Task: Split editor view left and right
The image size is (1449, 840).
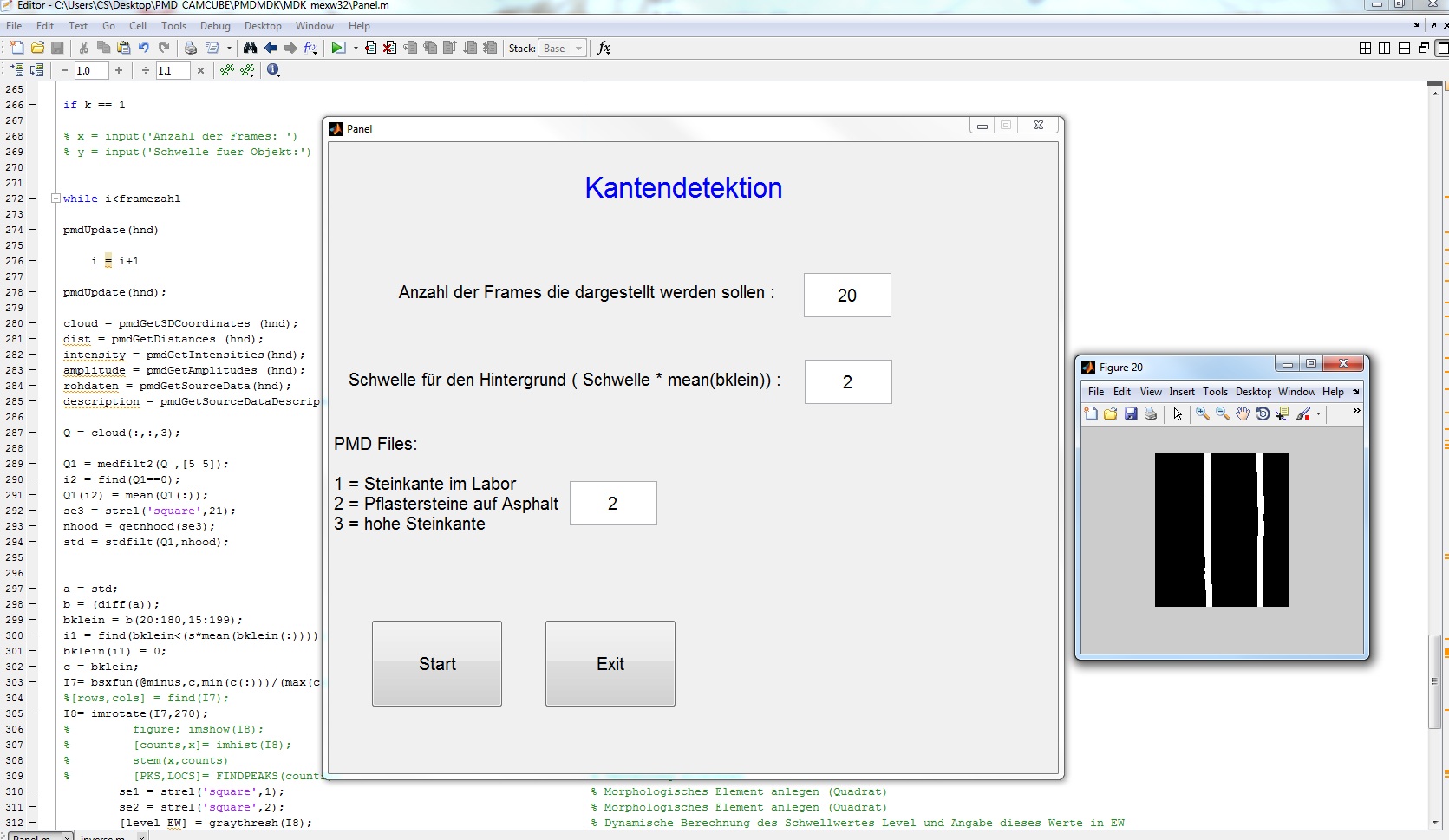Action: pyautogui.click(x=1385, y=49)
